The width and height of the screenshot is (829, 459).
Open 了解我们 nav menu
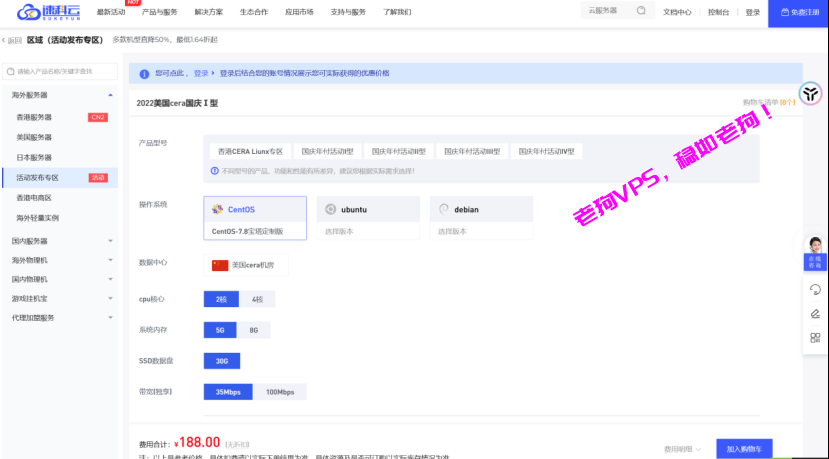[397, 12]
